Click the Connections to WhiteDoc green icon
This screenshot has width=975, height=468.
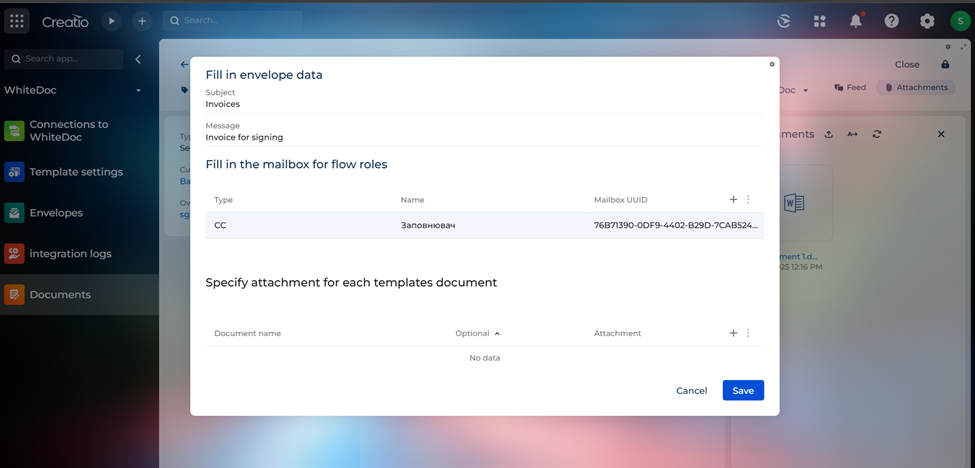click(14, 131)
